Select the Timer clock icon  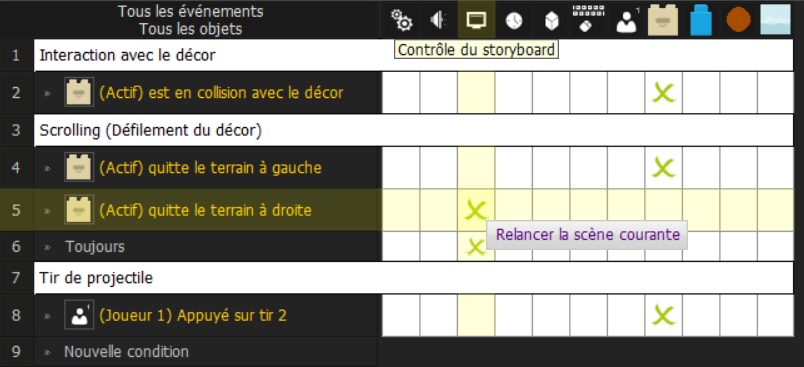coord(514,21)
